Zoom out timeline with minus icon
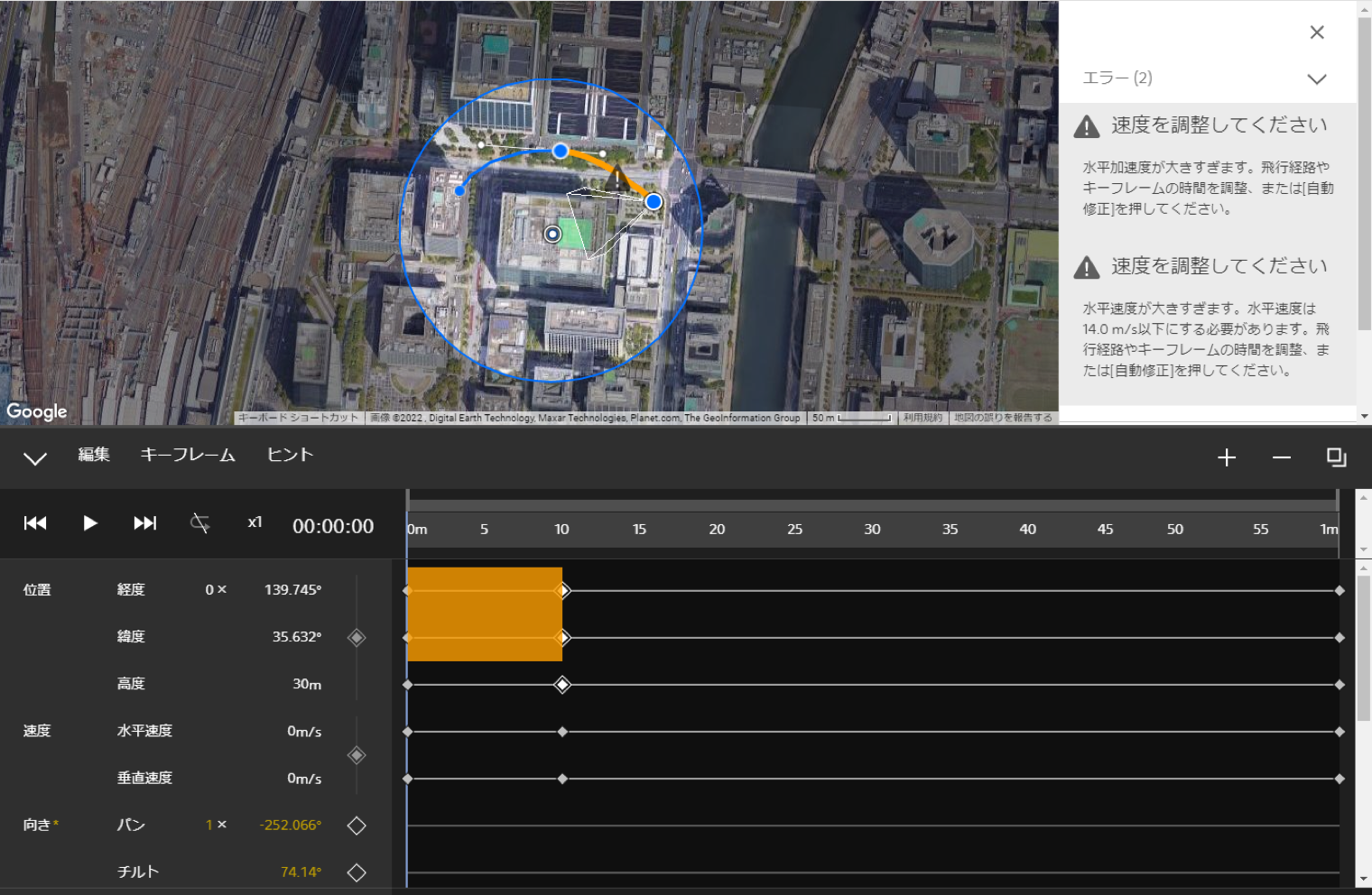This screenshot has height=895, width=1372. (1282, 457)
